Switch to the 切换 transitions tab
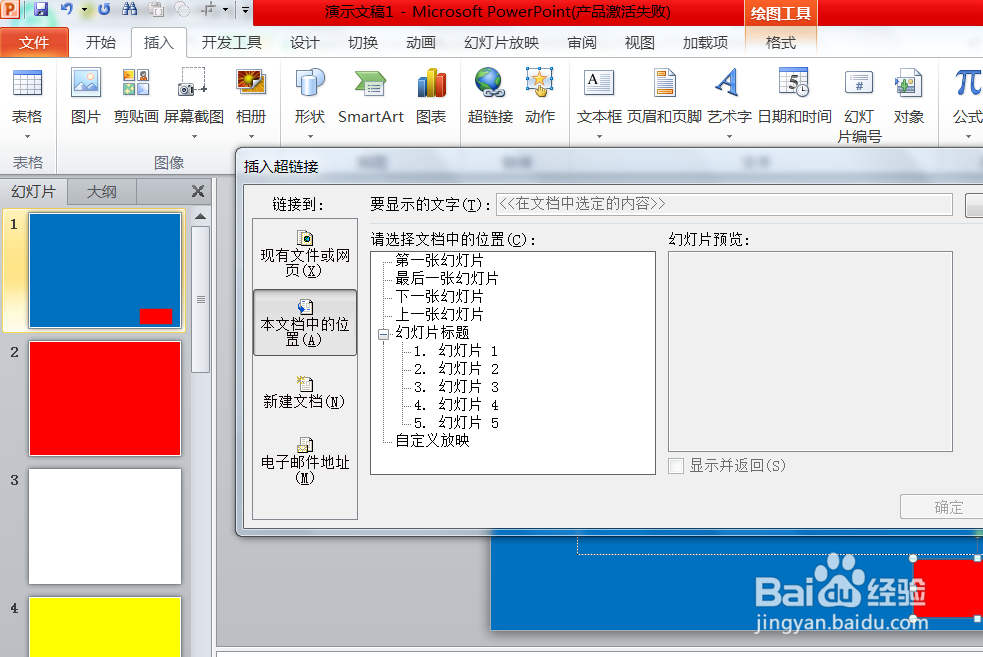 pyautogui.click(x=363, y=43)
